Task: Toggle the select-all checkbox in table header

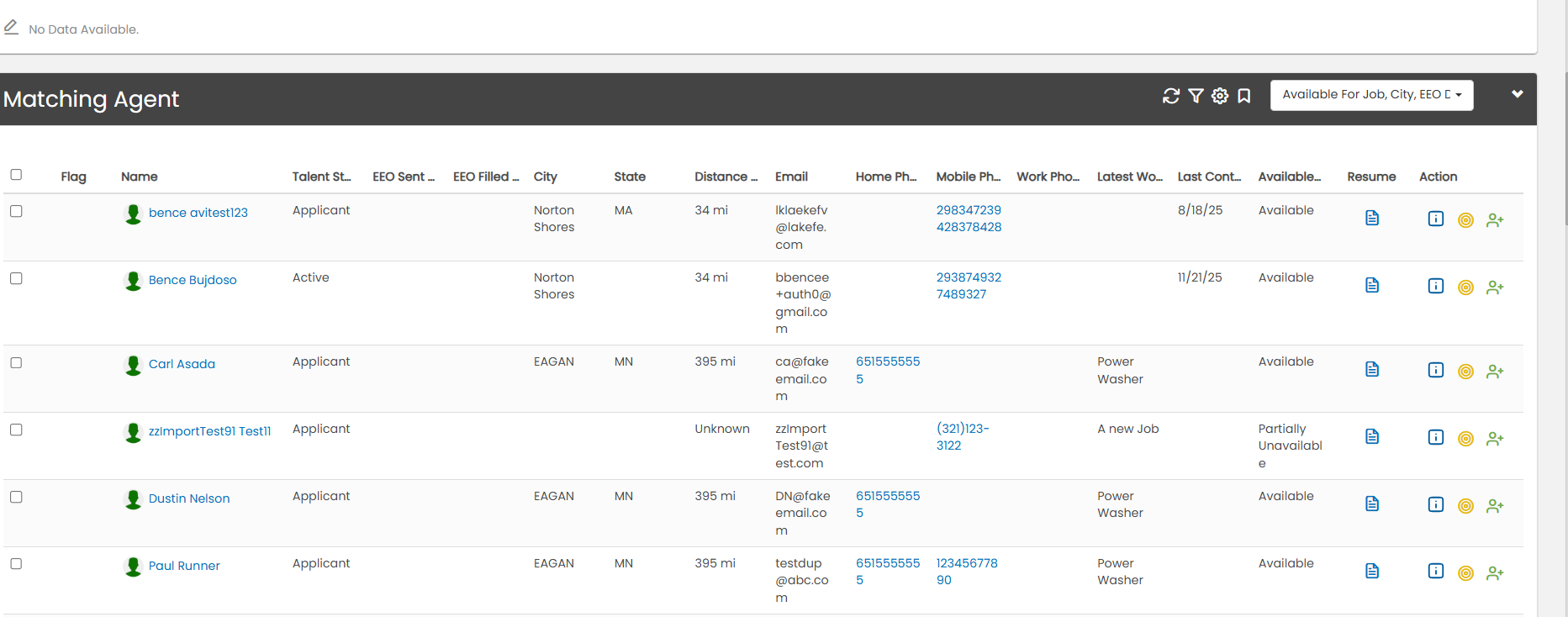Action: [16, 175]
